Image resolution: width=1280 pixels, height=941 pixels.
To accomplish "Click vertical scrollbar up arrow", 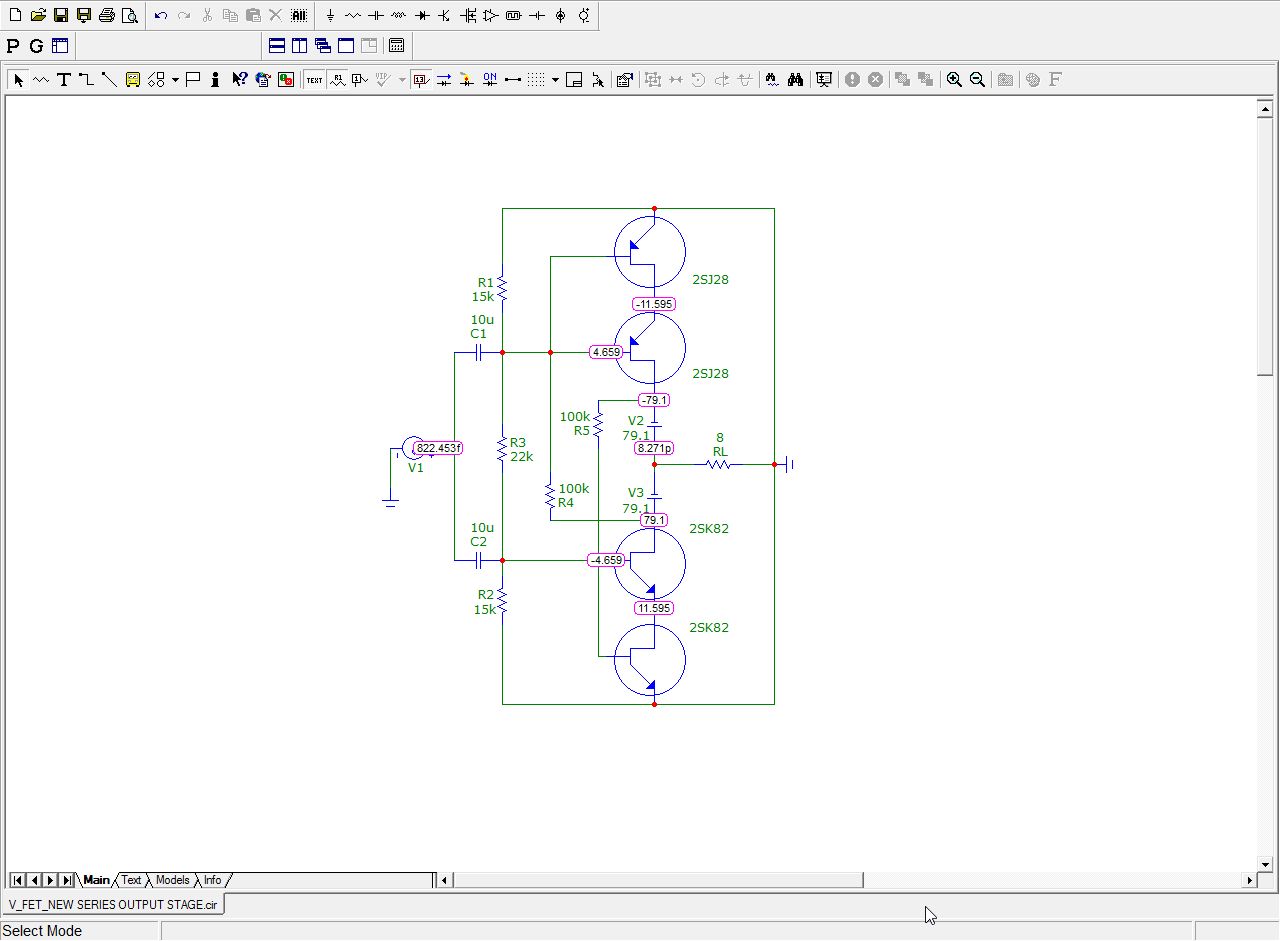I will pyautogui.click(x=1265, y=109).
